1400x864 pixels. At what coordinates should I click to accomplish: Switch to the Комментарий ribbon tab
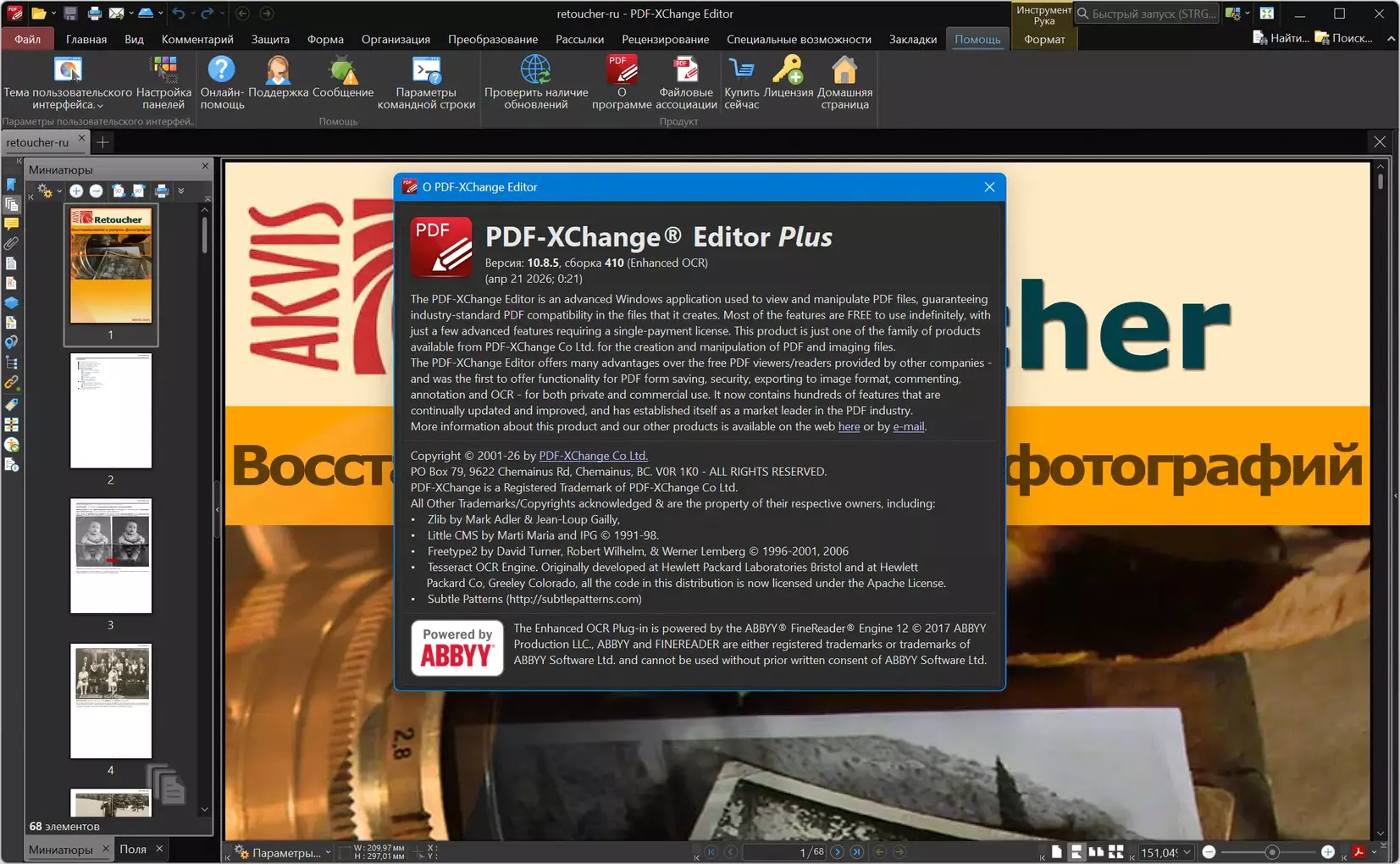click(197, 39)
